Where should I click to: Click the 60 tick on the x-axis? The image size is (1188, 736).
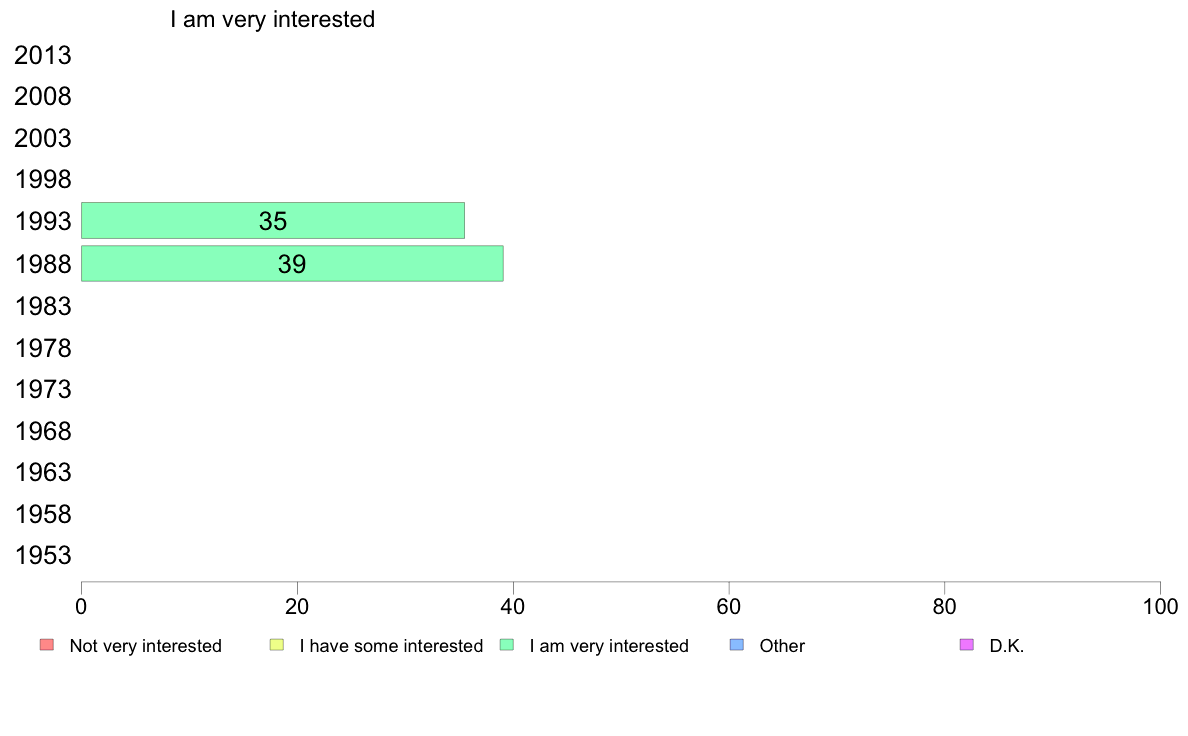(x=729, y=606)
